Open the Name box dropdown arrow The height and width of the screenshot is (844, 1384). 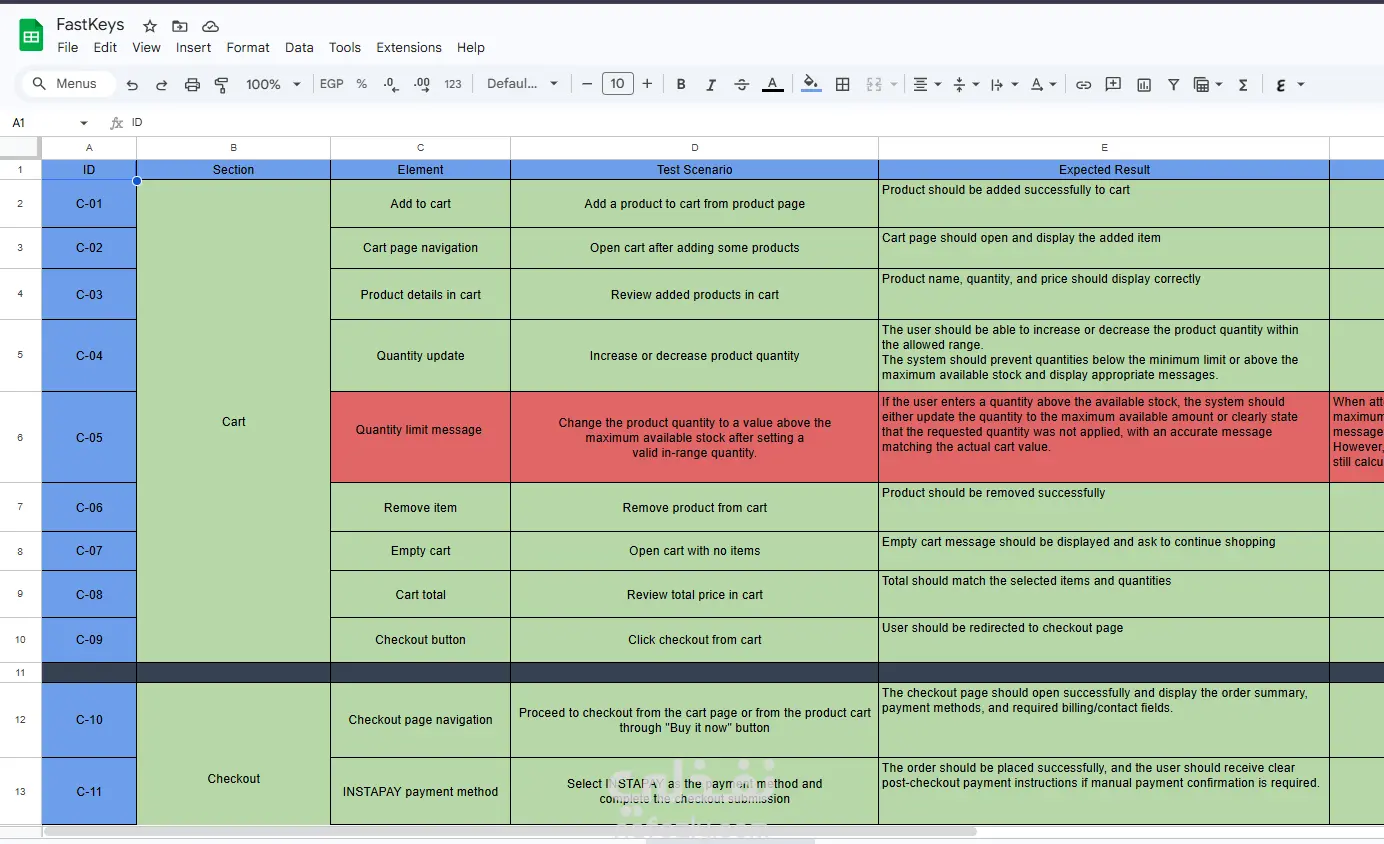click(x=84, y=123)
